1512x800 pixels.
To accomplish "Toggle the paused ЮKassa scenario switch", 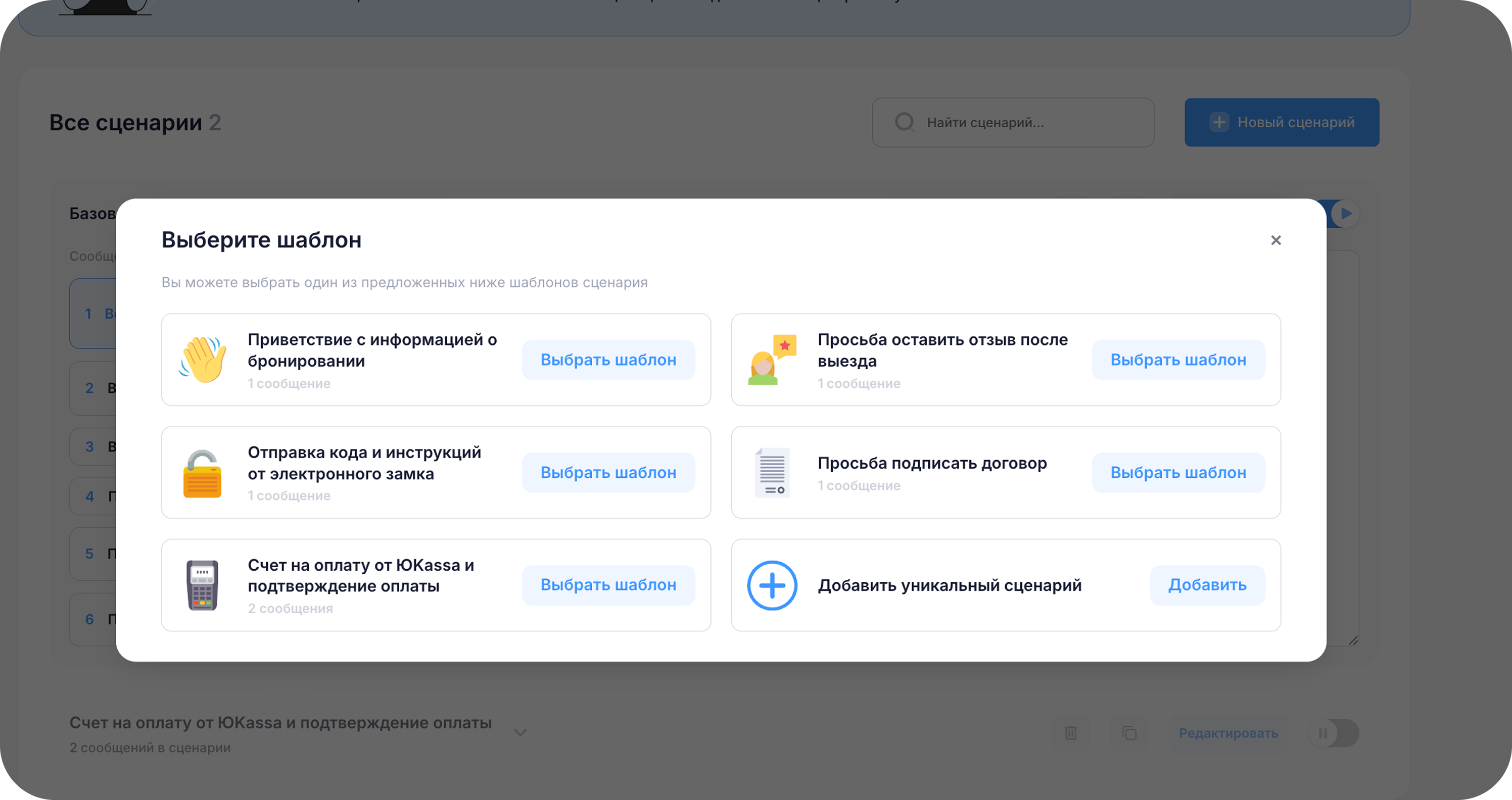I will (1334, 733).
